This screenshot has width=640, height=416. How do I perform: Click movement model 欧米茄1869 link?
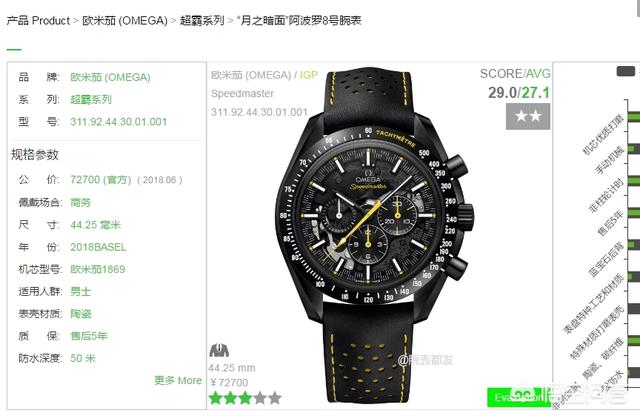coord(98,269)
